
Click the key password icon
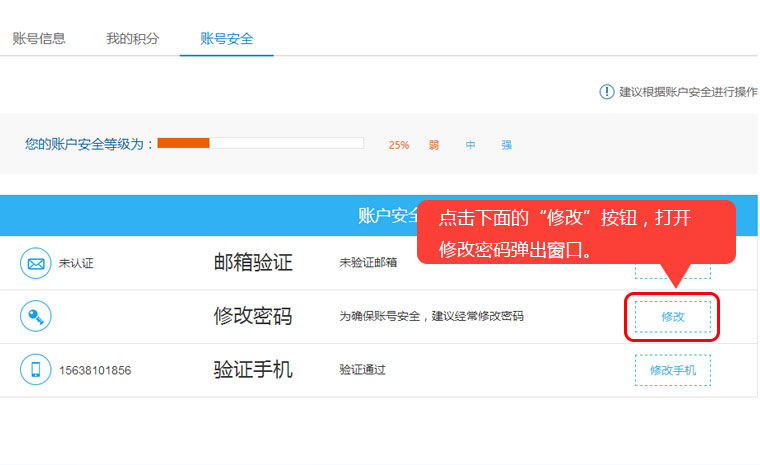(36, 317)
